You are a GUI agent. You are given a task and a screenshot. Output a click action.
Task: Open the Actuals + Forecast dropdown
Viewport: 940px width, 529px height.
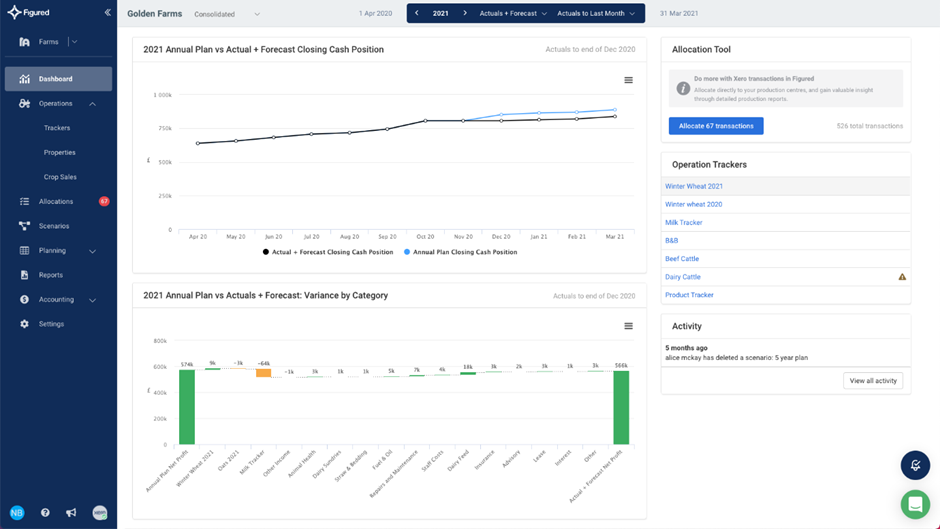[x=513, y=13]
